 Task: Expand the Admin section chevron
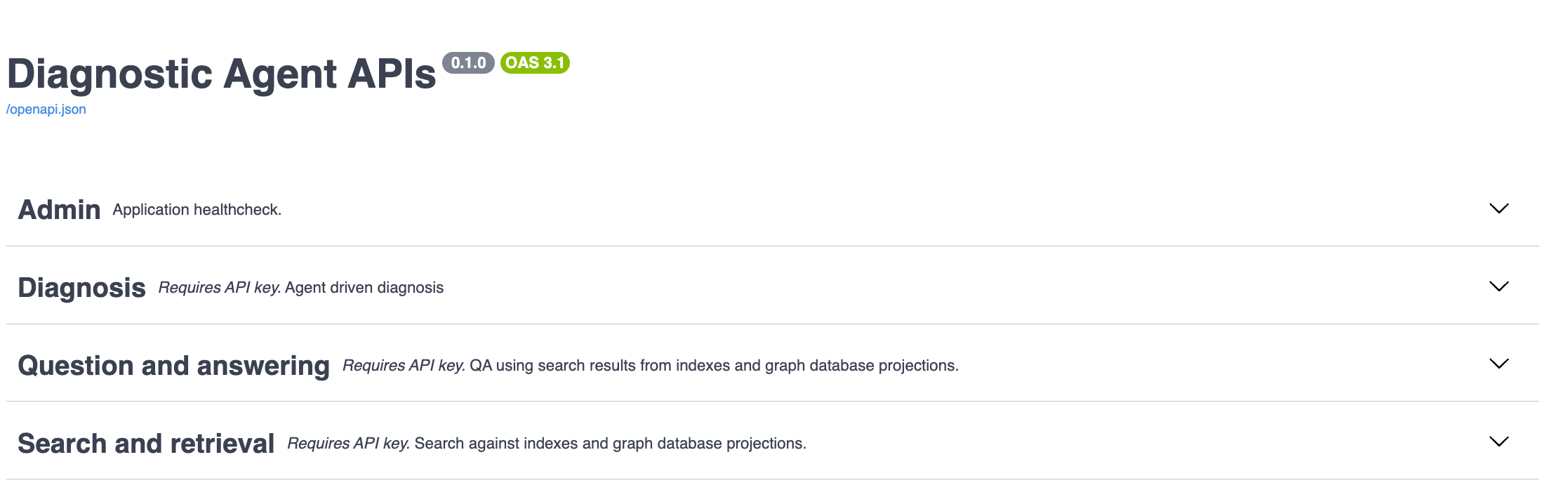[x=1499, y=208]
